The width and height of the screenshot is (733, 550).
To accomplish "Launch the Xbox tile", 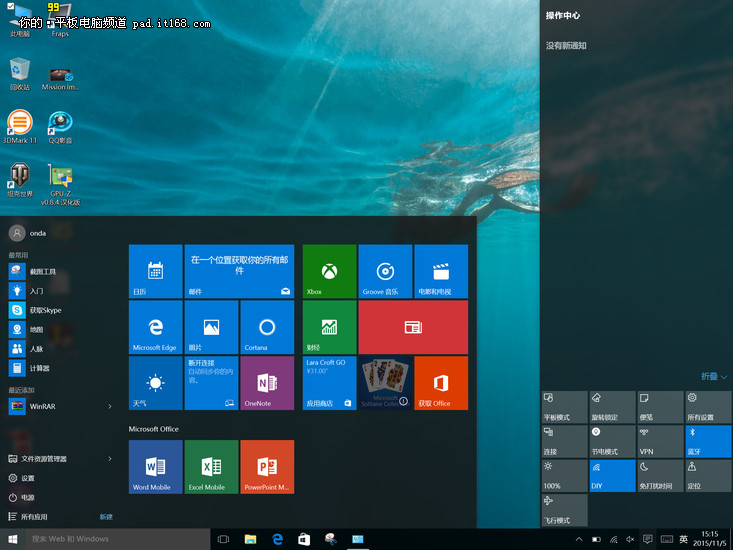I will point(330,271).
